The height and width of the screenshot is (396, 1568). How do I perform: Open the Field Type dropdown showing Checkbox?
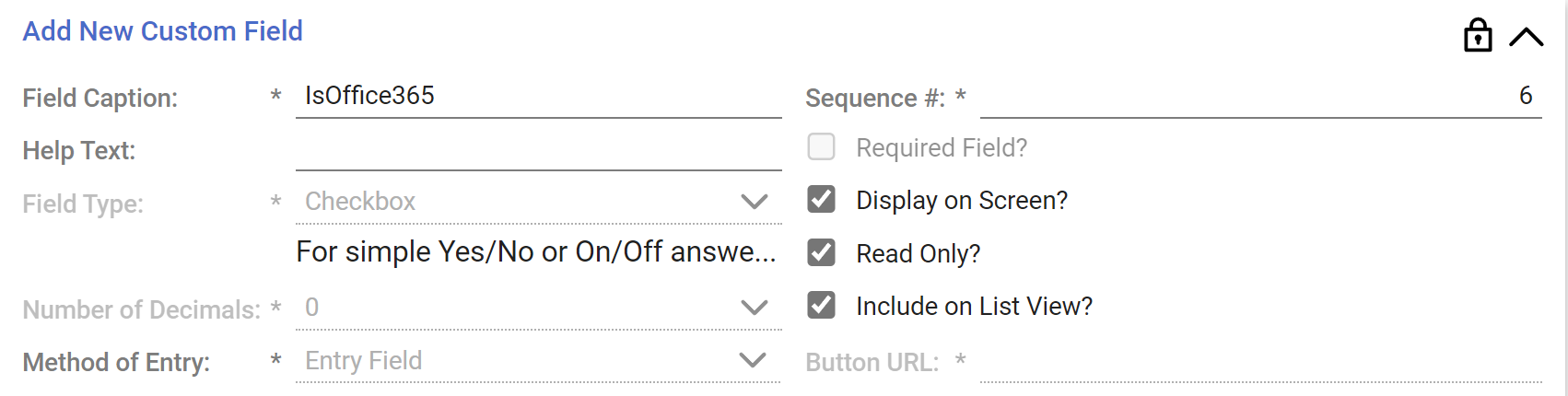point(538,202)
